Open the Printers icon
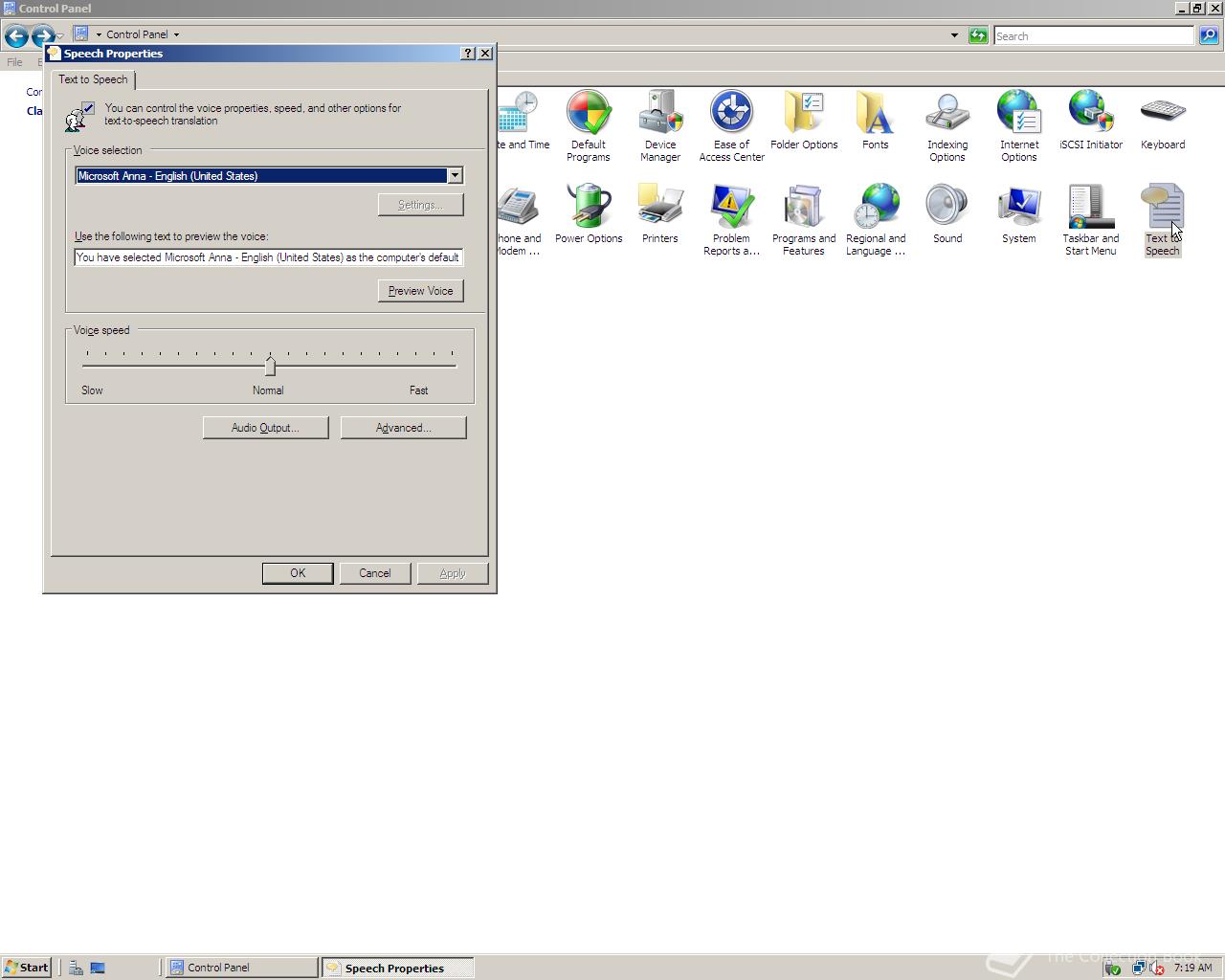1225x980 pixels. point(659,213)
